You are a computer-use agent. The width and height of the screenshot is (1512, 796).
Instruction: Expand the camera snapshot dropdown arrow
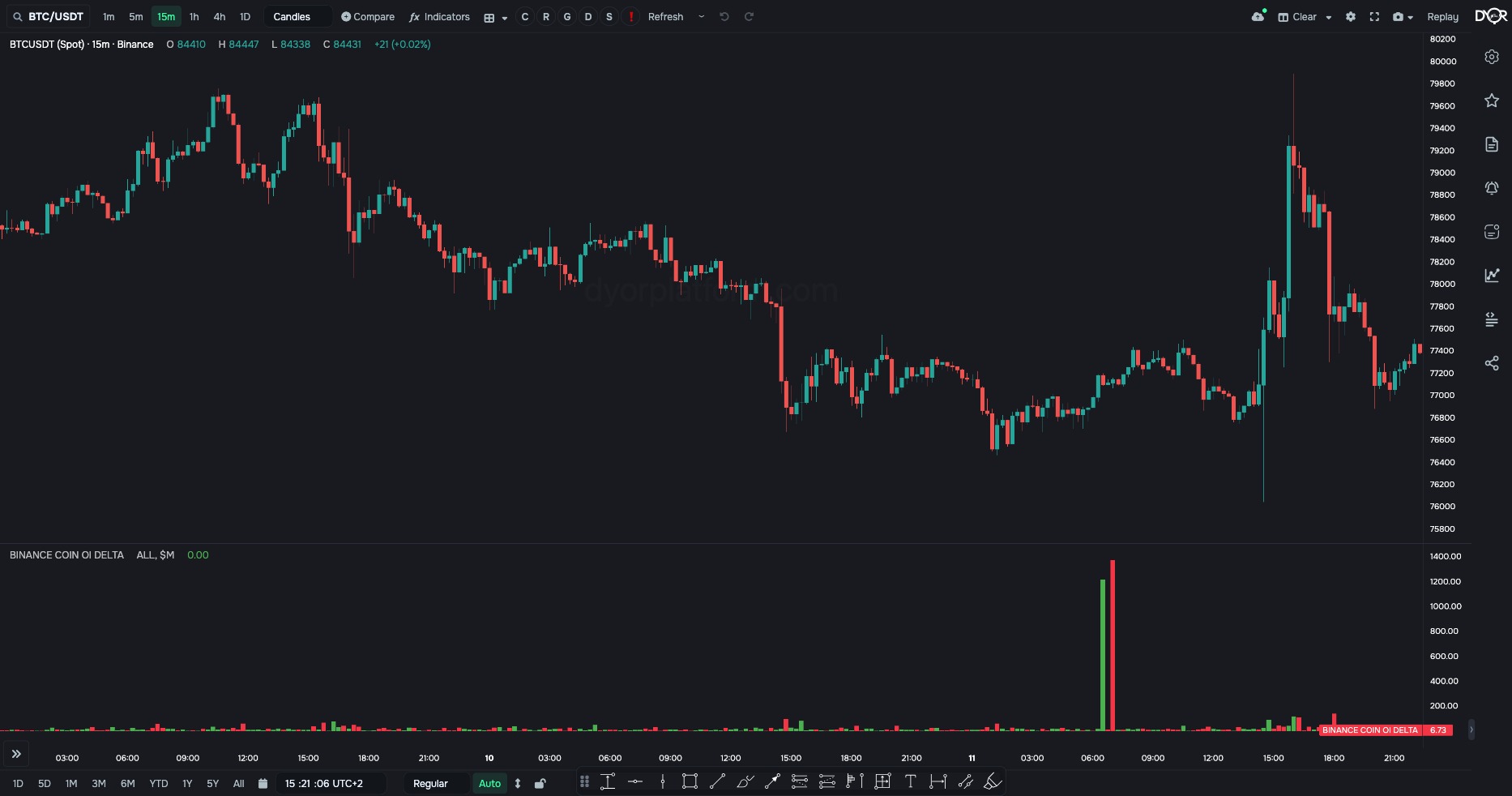[x=1411, y=17]
